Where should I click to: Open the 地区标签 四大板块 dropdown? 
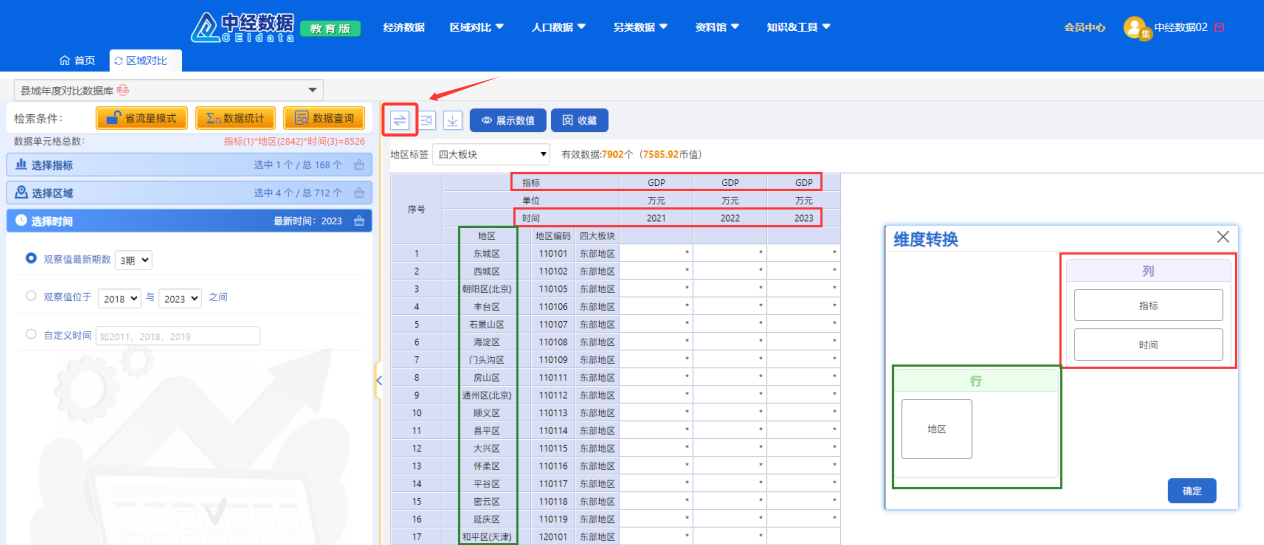point(491,154)
